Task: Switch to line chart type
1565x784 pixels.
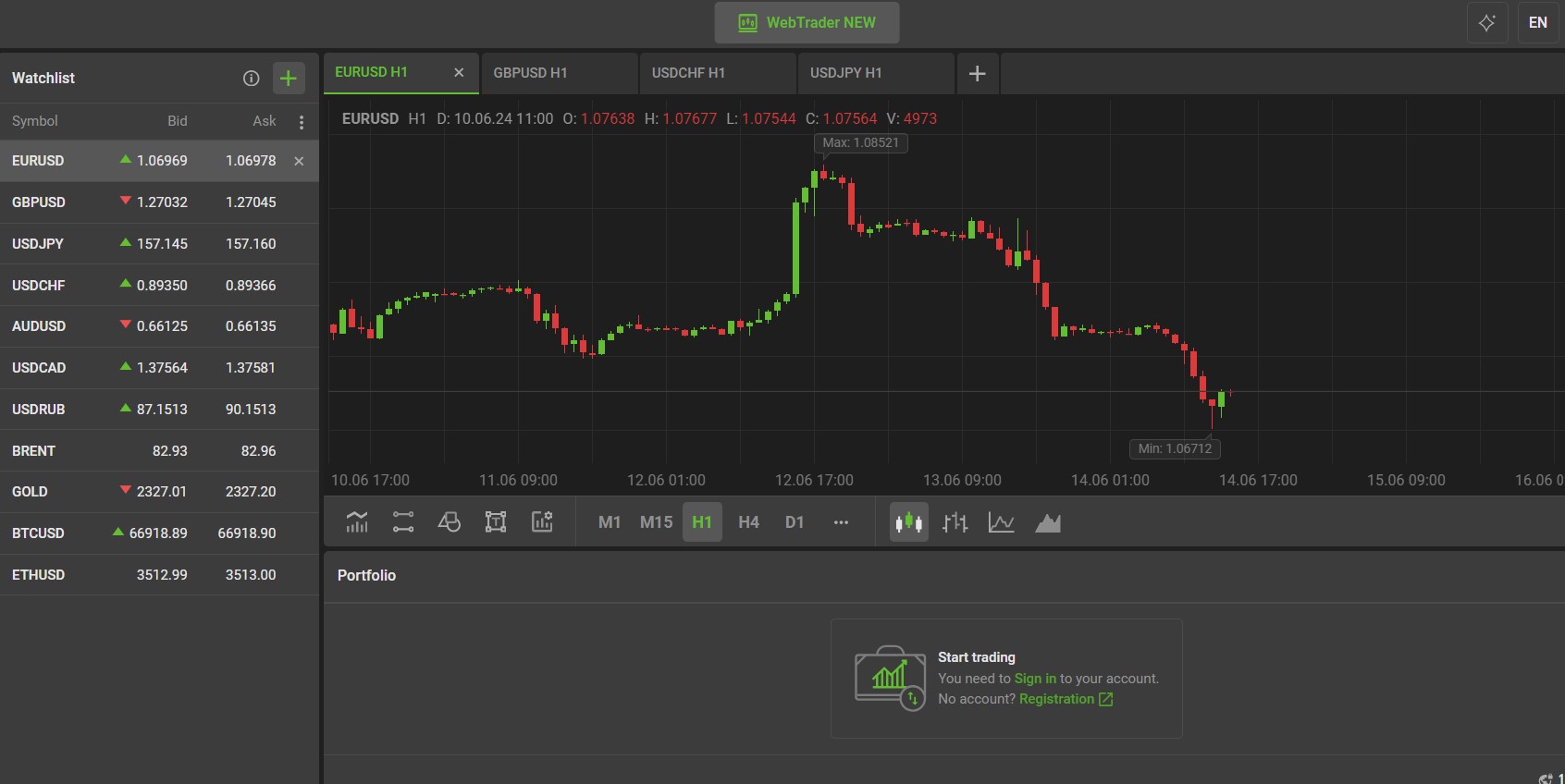Action: (1002, 522)
